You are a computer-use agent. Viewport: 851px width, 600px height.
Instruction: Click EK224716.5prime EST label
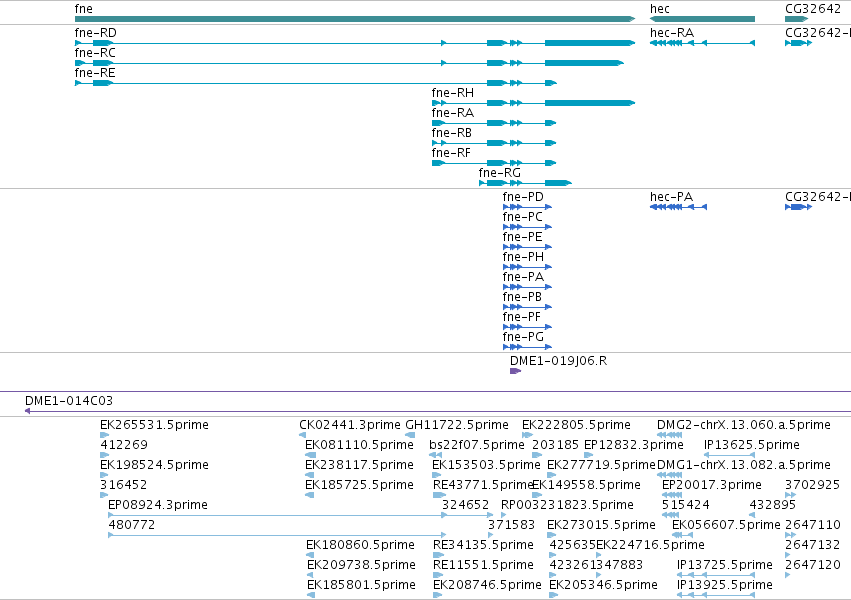coord(651,545)
